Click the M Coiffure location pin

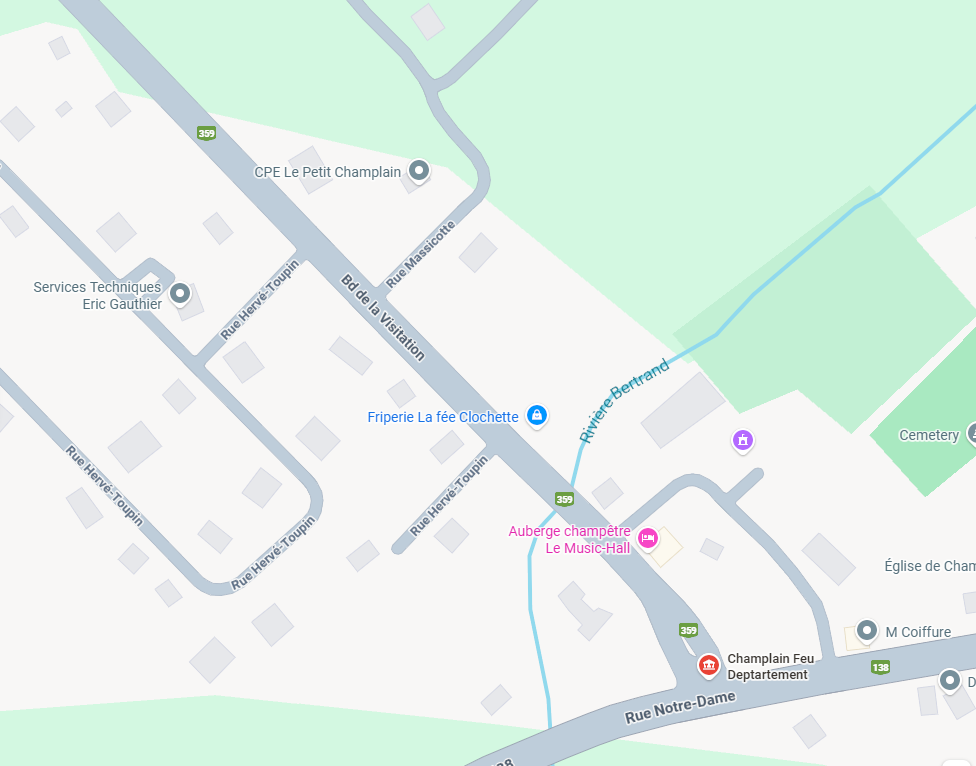(x=866, y=631)
